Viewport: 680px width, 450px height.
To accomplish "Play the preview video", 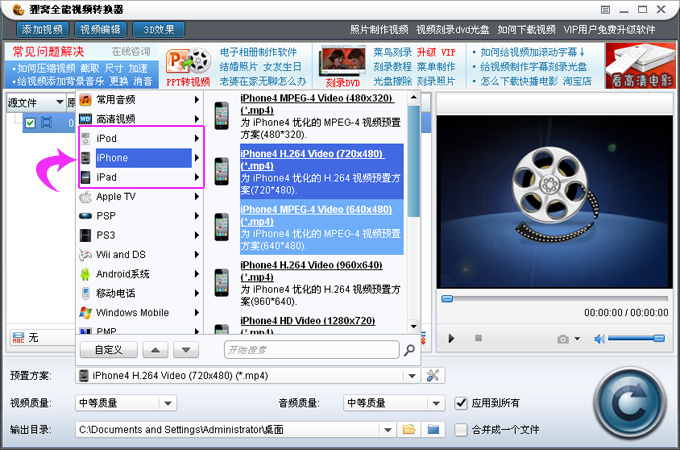I will [451, 338].
